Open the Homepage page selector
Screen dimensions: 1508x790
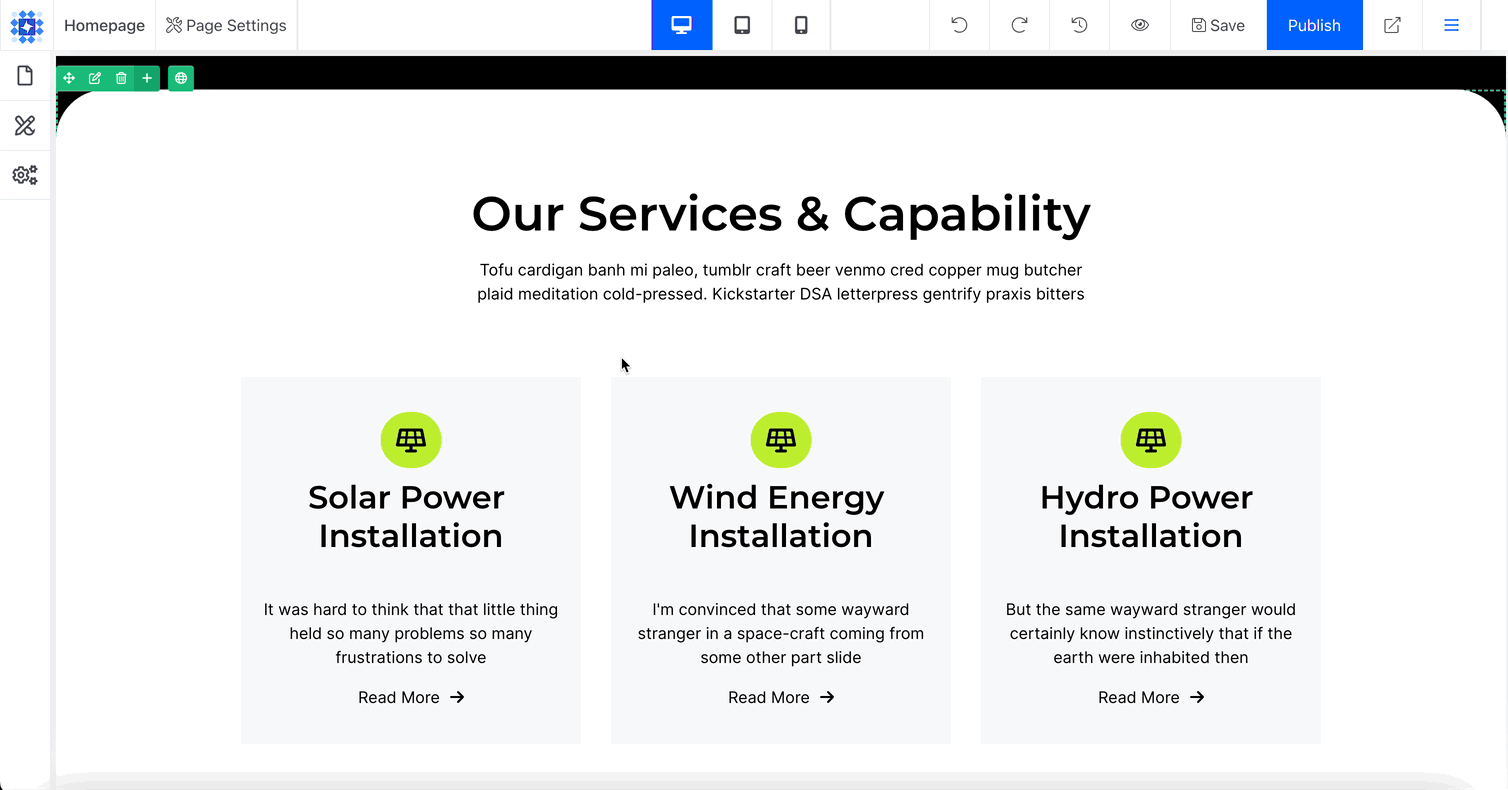(x=104, y=26)
